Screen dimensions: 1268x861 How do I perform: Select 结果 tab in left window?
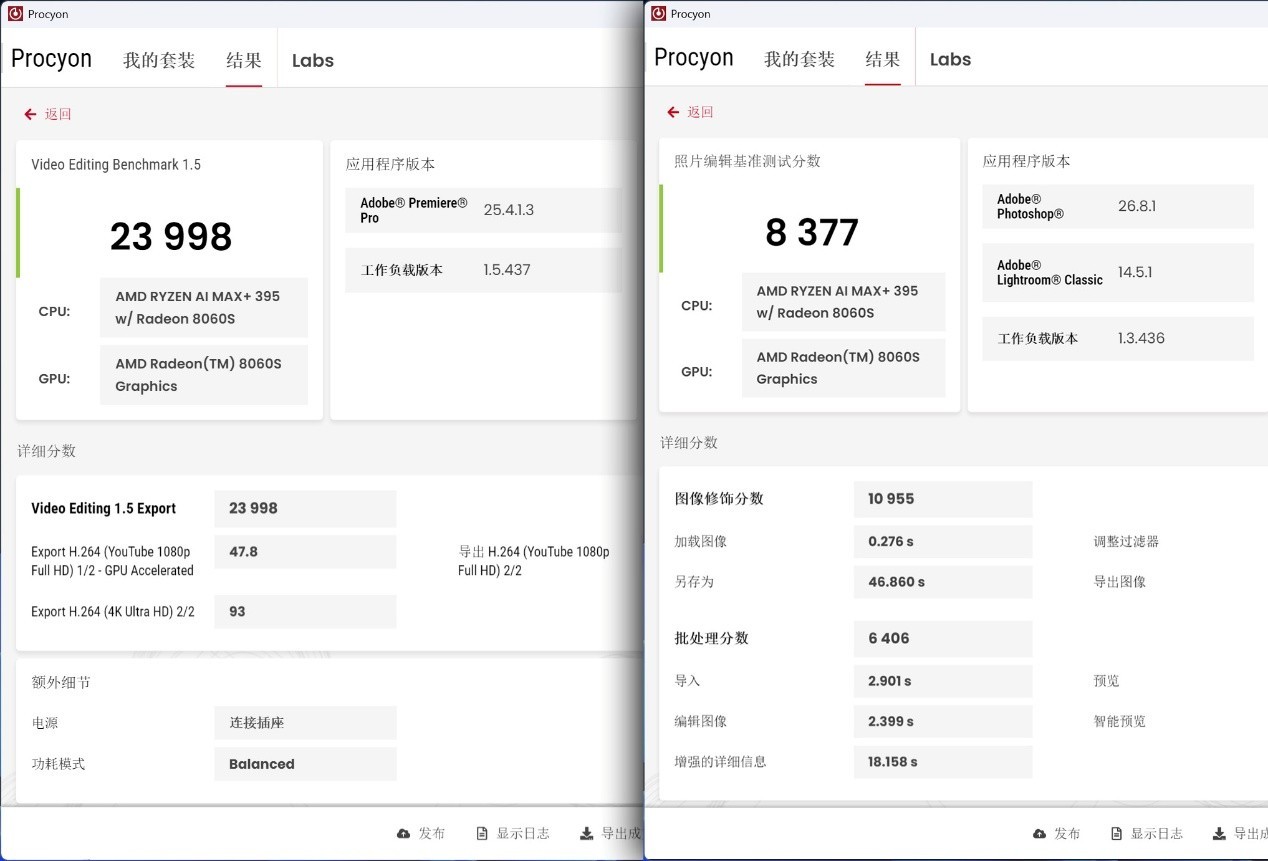pos(244,60)
